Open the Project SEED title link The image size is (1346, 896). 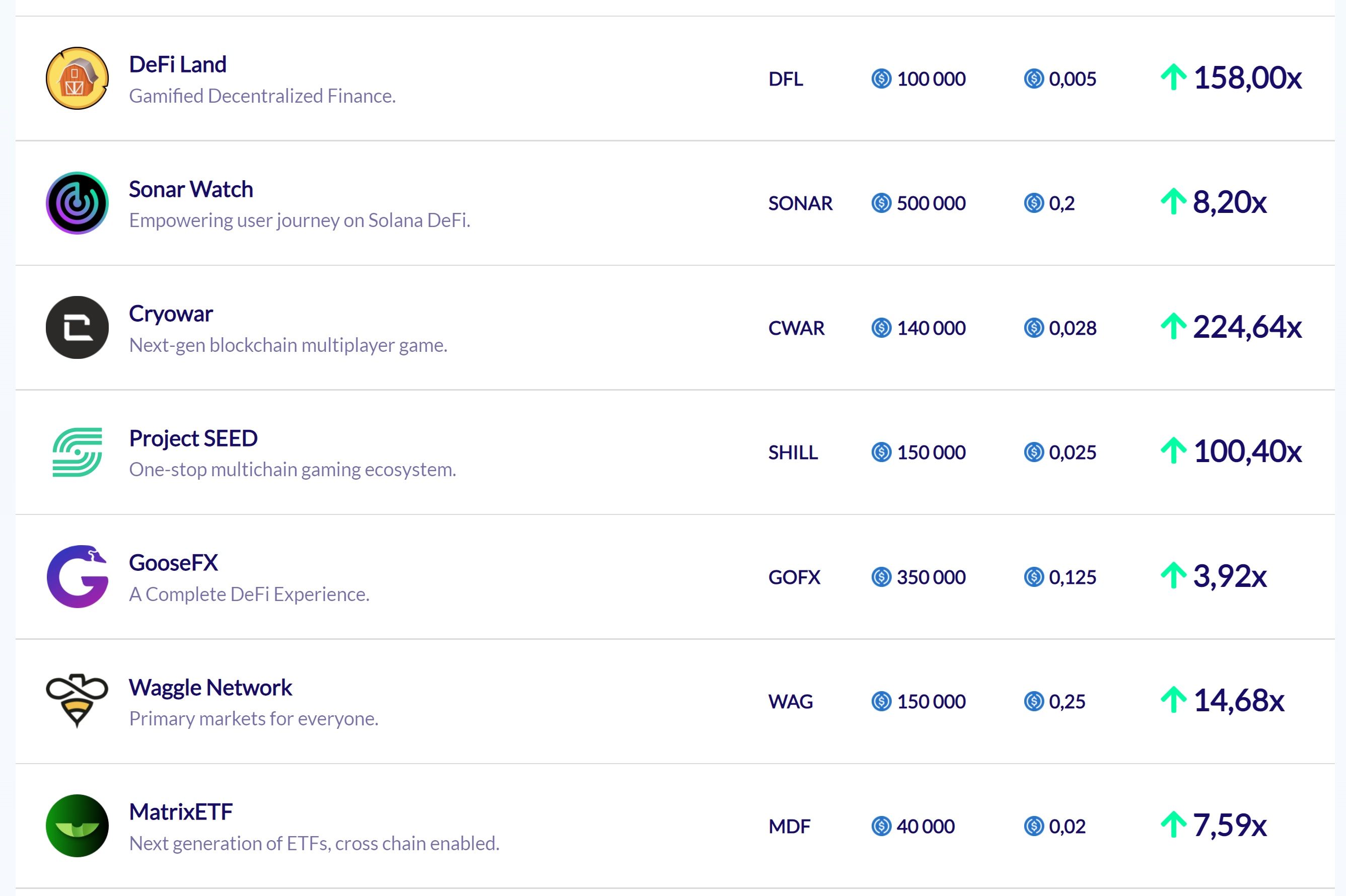193,438
